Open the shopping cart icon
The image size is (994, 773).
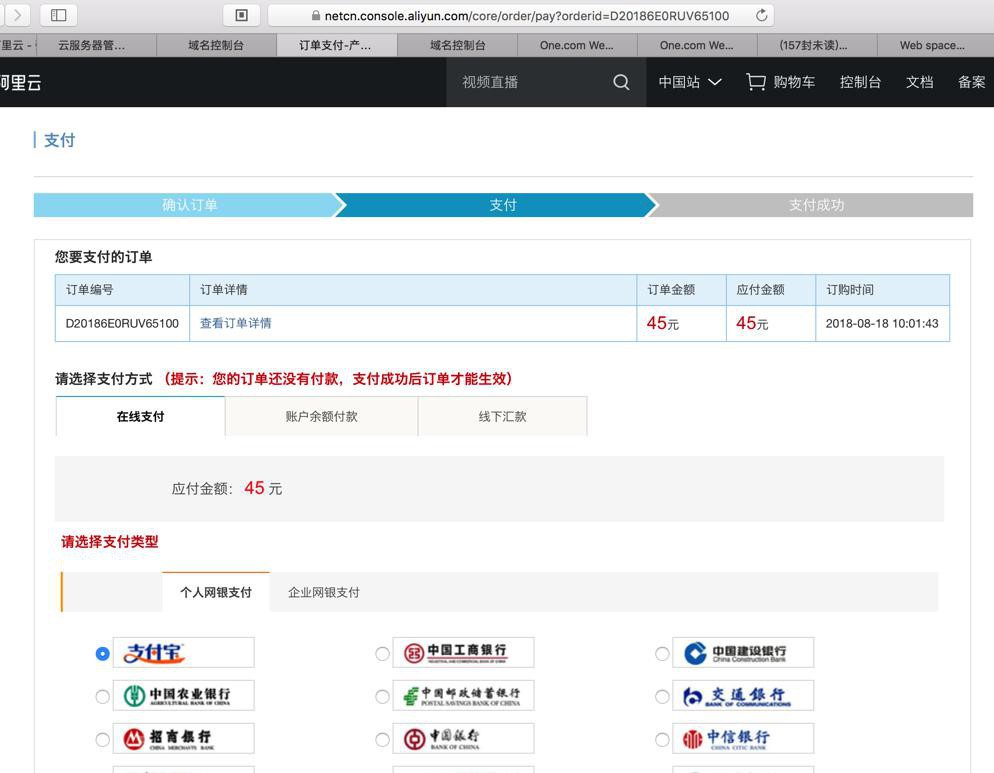[x=756, y=82]
